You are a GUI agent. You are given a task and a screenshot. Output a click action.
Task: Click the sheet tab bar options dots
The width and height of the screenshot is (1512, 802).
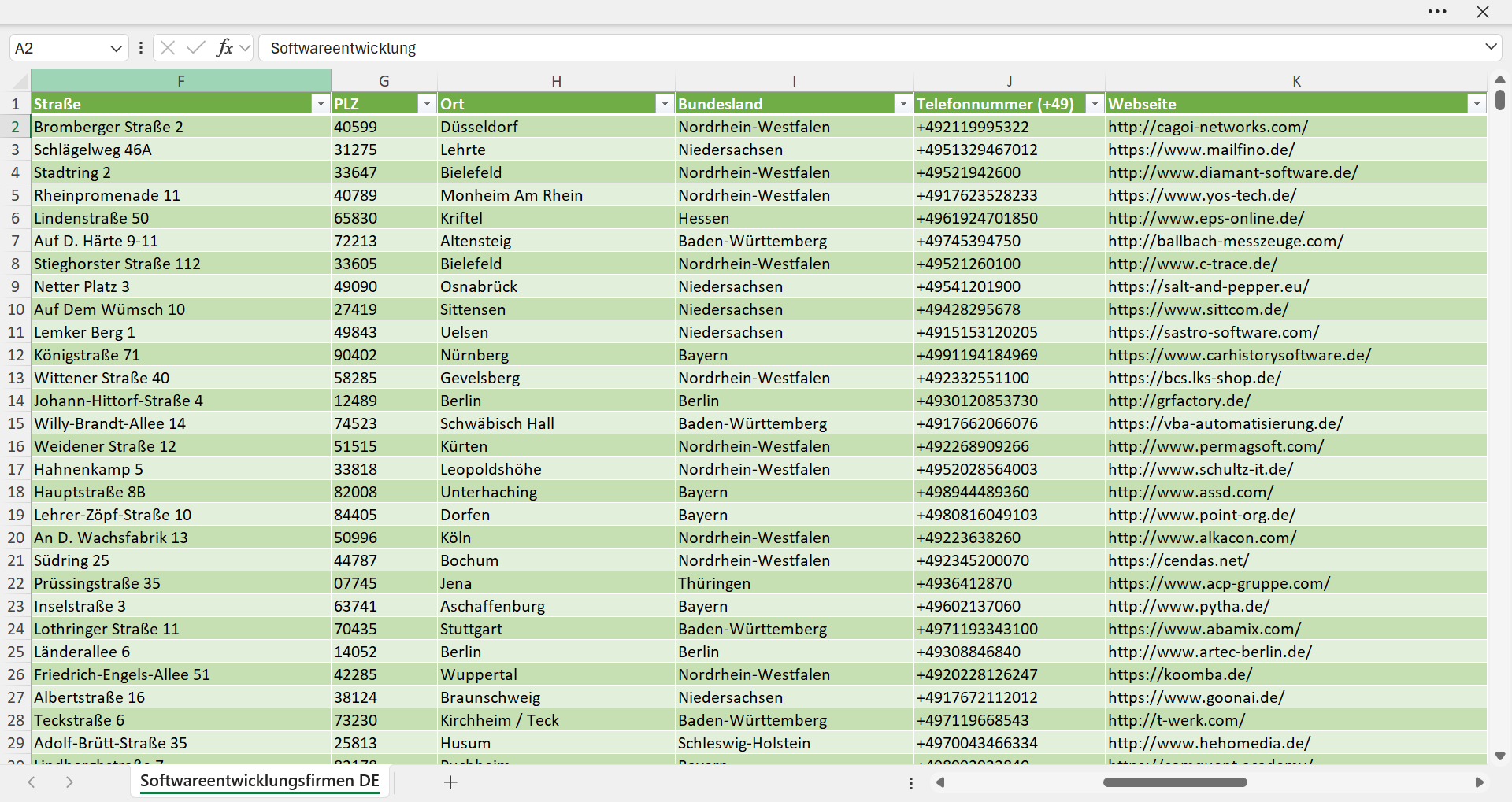[x=911, y=783]
